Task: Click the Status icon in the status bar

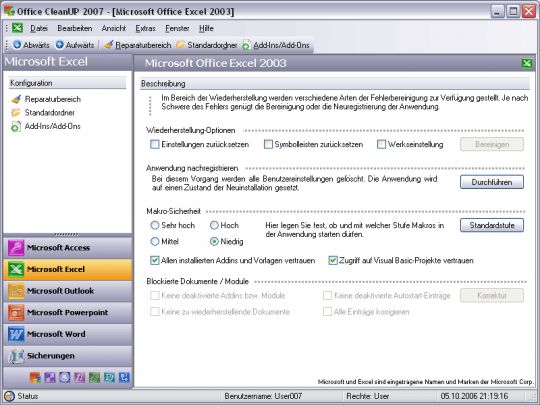Action: coord(9,396)
